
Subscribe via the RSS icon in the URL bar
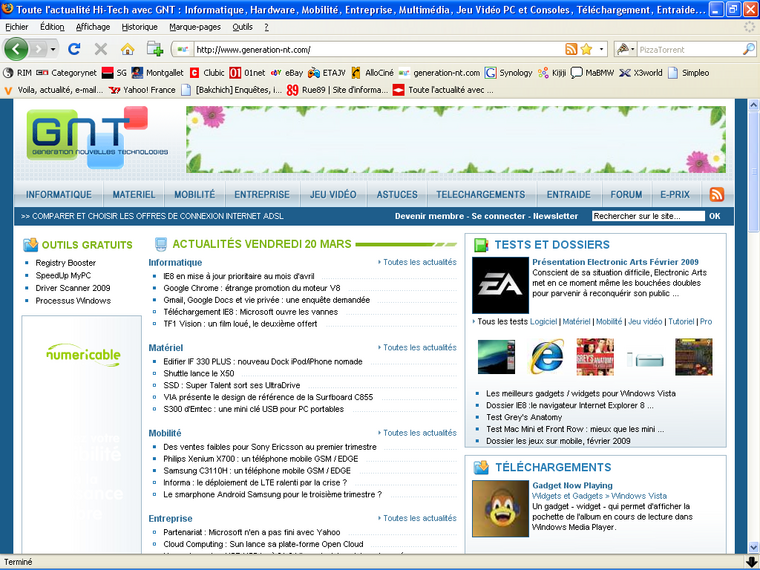(571, 49)
